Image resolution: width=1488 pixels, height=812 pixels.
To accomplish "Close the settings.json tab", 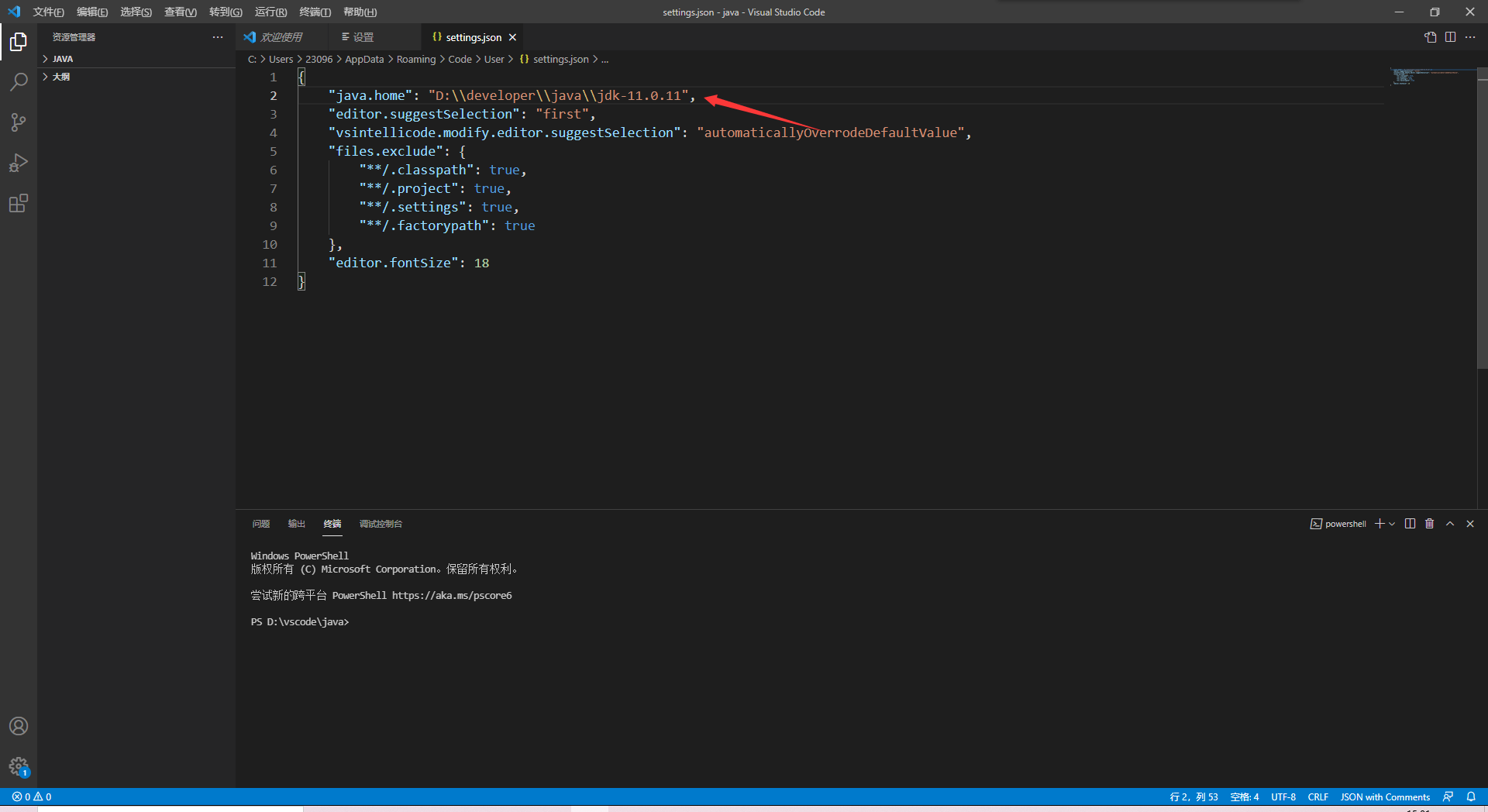I will (x=512, y=37).
